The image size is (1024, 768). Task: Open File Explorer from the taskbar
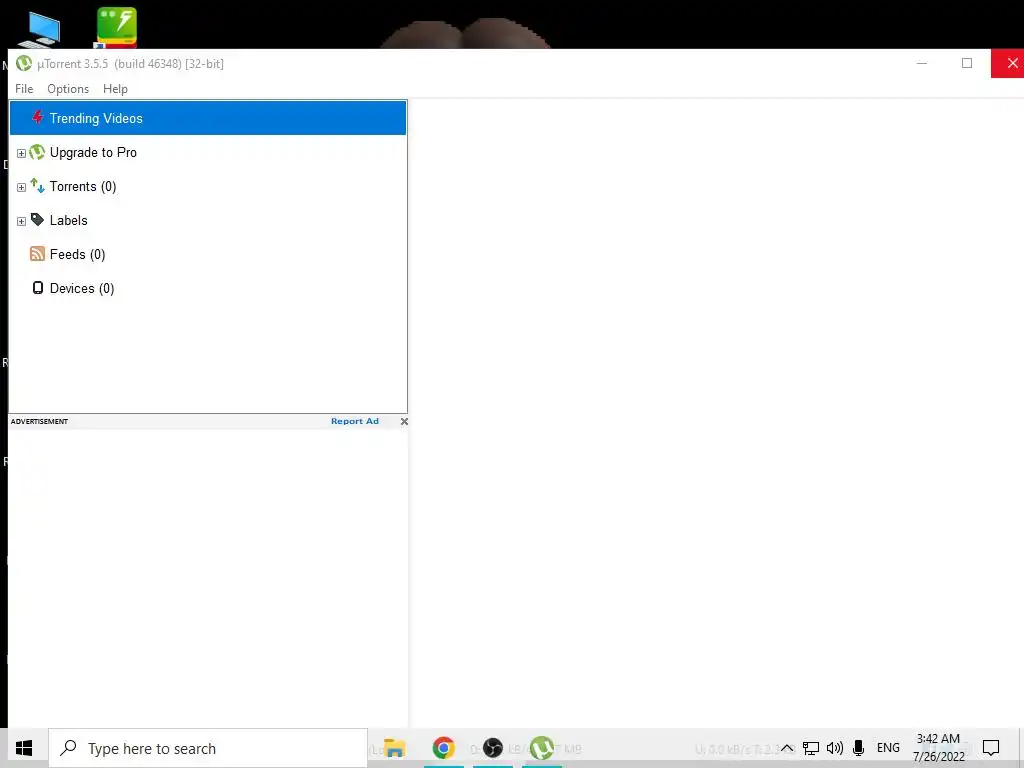pyautogui.click(x=394, y=748)
